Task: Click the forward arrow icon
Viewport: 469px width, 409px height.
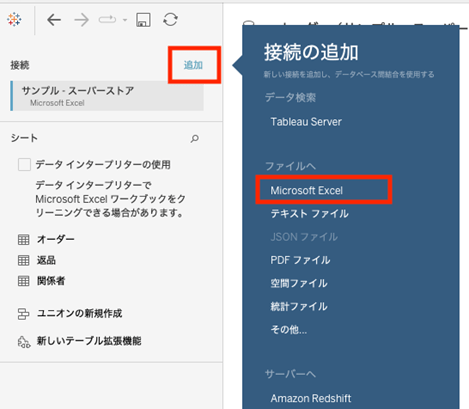Action: pos(81,20)
